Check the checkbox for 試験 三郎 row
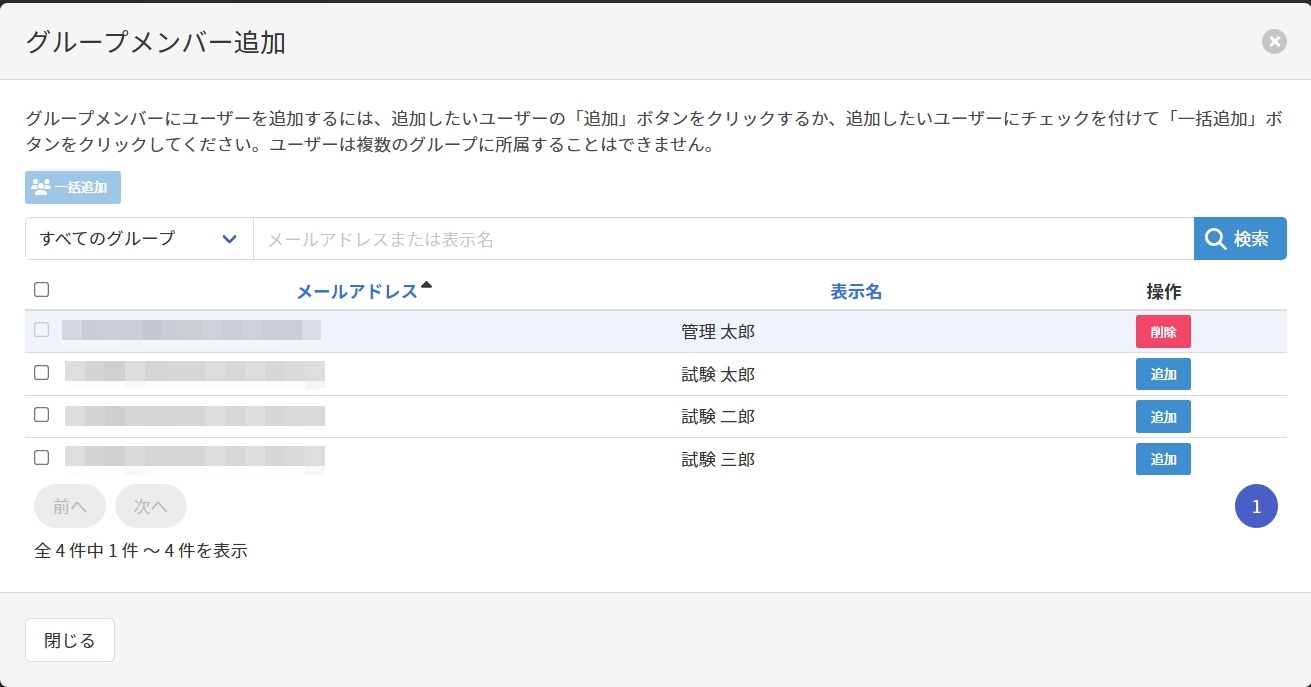This screenshot has height=687, width=1311. [41, 458]
